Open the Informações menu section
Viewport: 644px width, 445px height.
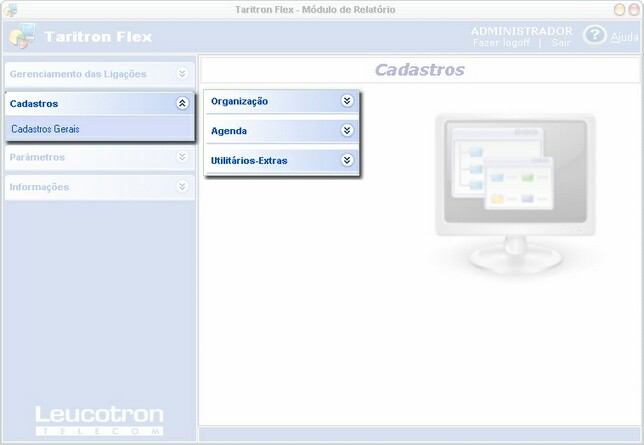[x=100, y=187]
